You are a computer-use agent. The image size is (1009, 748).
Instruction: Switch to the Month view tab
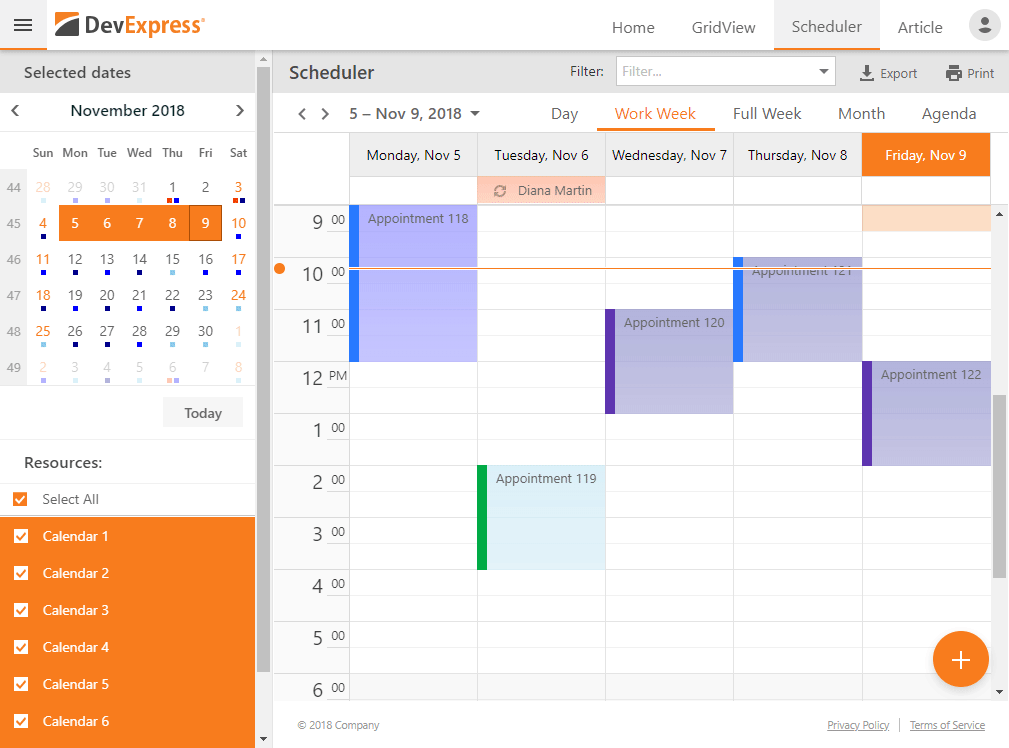860,113
